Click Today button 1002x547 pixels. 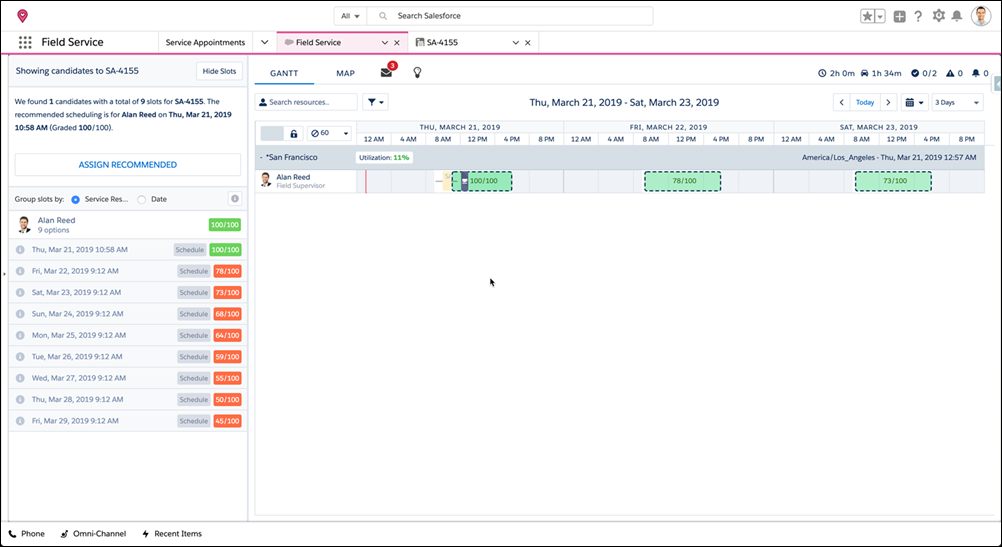coord(865,102)
